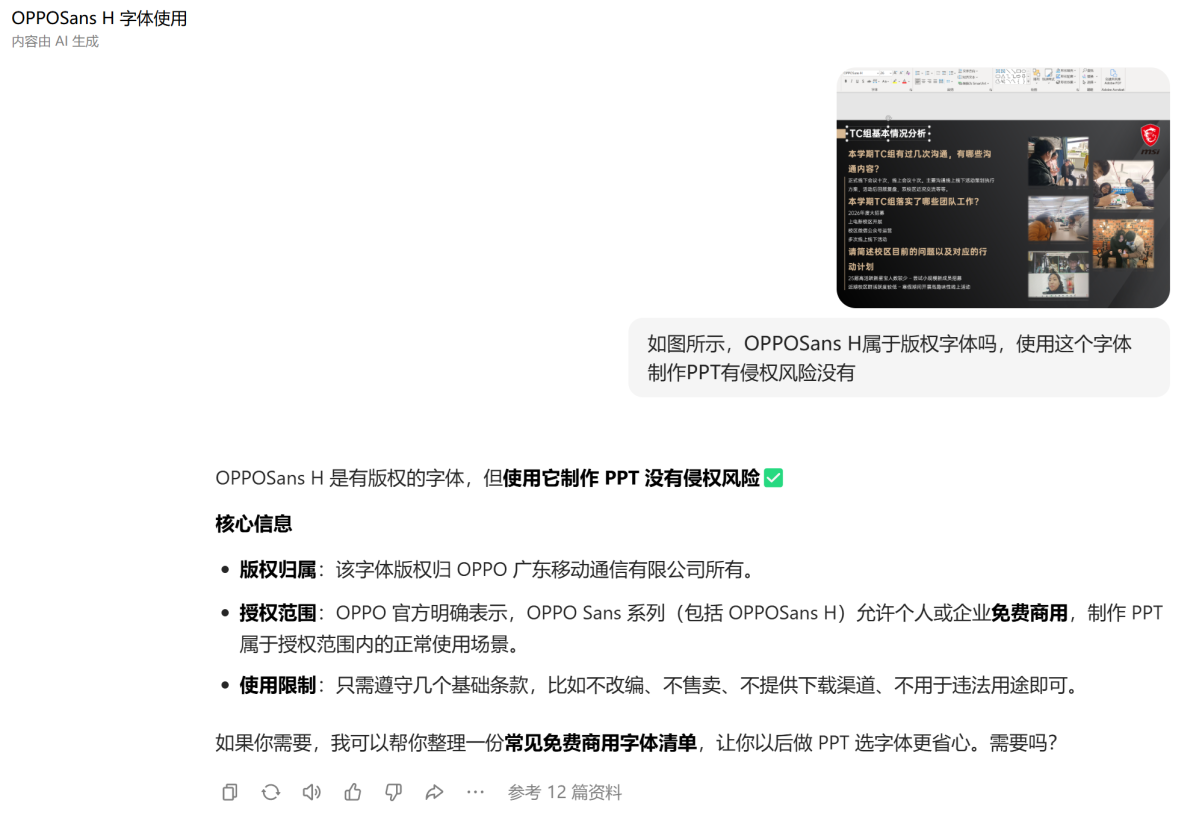Copy the AI response using the copy icon
Screen dimensions: 1199x821
(x=229, y=792)
